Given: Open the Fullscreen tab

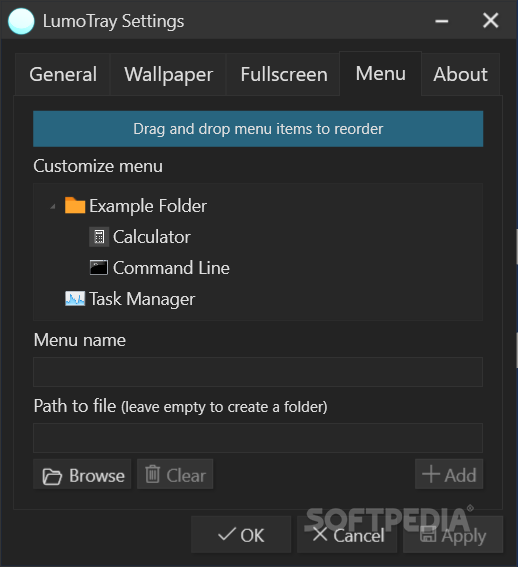Looking at the screenshot, I should pyautogui.click(x=284, y=74).
